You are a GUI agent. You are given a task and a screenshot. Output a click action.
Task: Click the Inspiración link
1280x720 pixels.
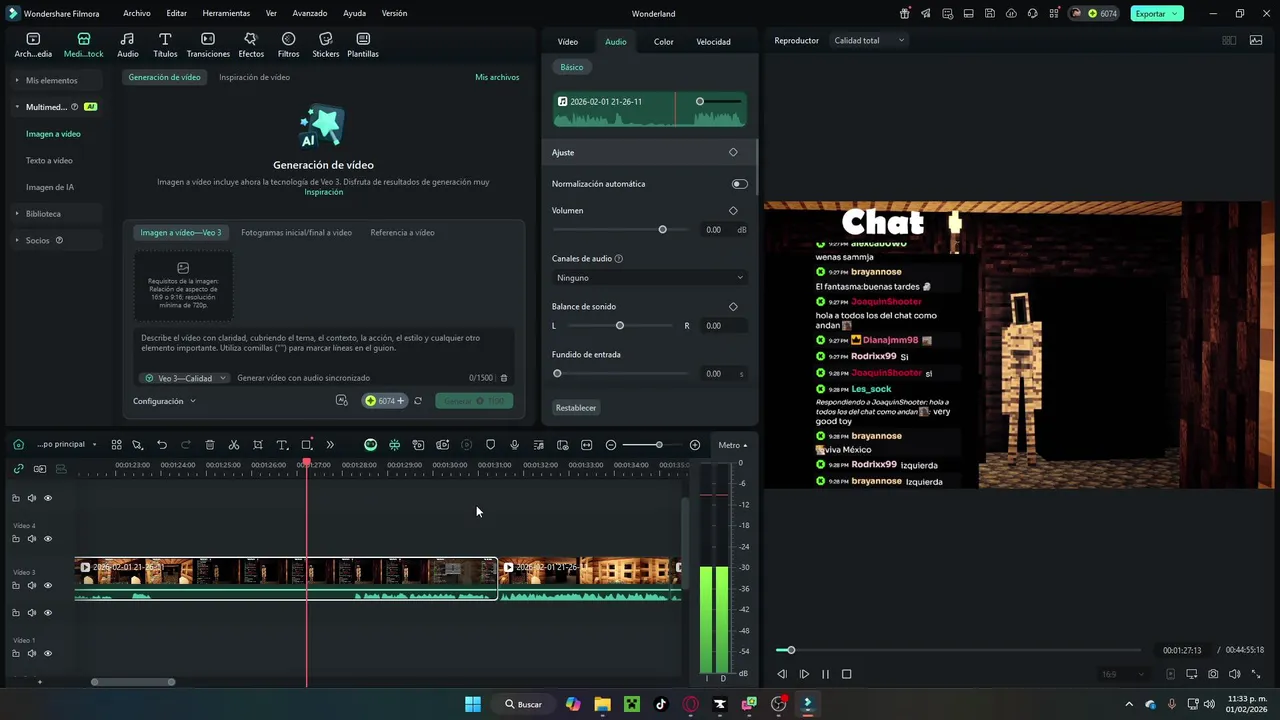click(x=323, y=192)
